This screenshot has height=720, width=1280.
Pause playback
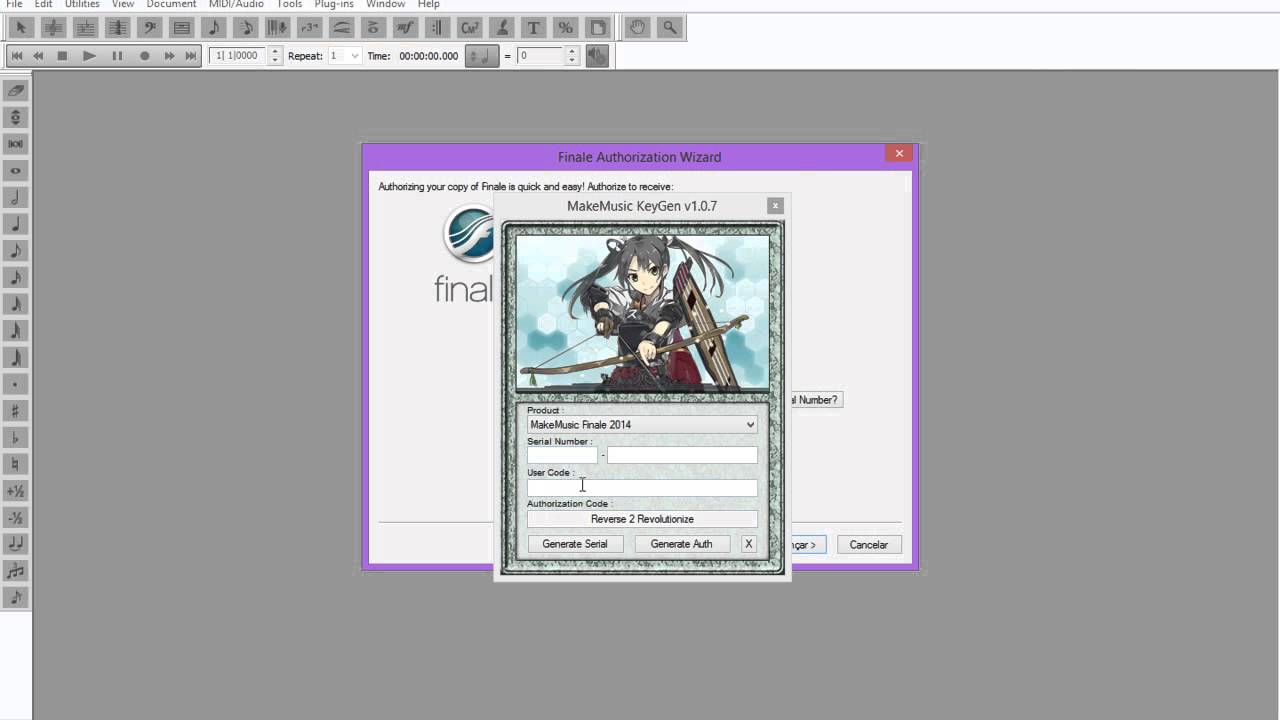[117, 56]
